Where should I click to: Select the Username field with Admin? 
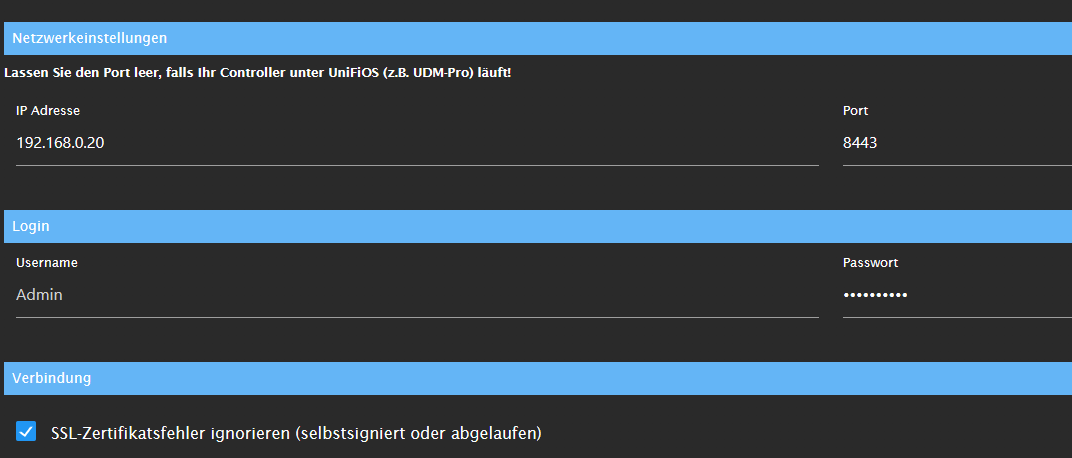point(417,295)
